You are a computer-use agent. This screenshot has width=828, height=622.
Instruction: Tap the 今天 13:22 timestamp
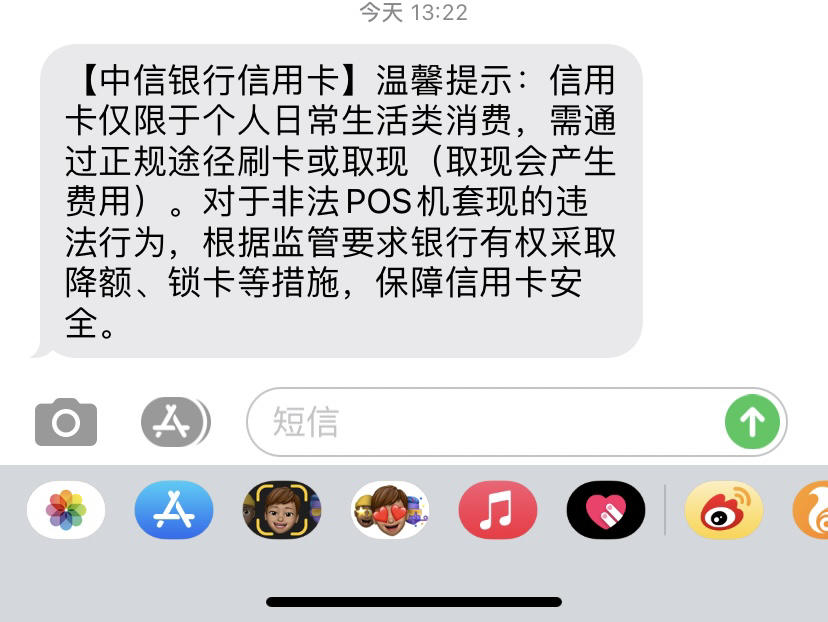click(413, 12)
